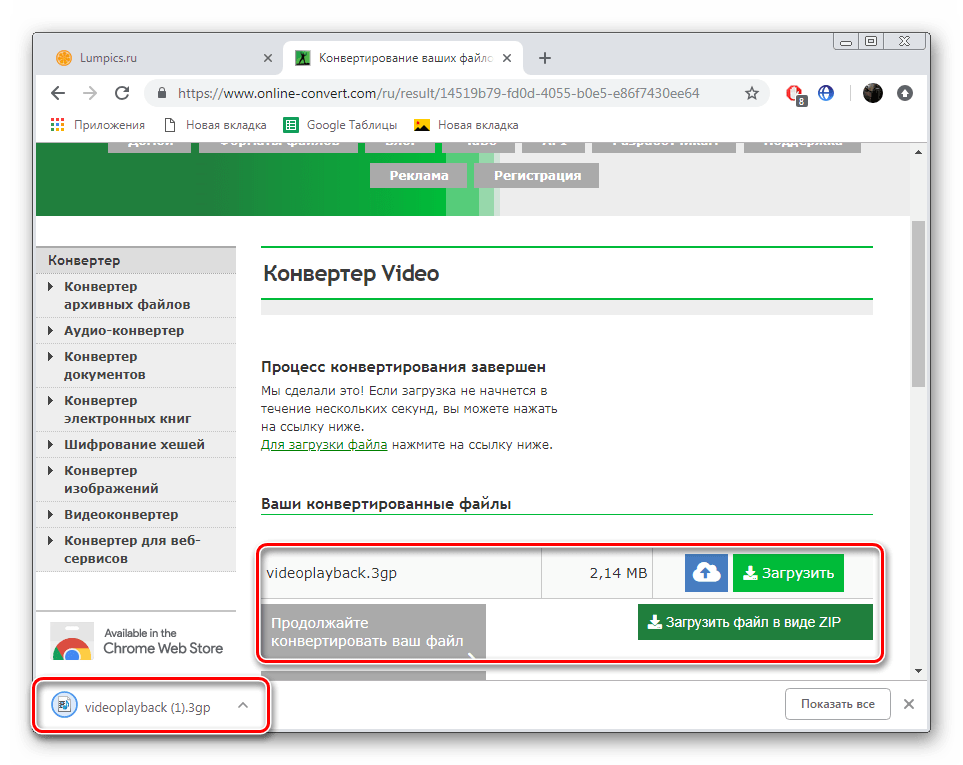963x765 pixels.
Task: Follow the Для загрузки файла link
Action: click(324, 445)
